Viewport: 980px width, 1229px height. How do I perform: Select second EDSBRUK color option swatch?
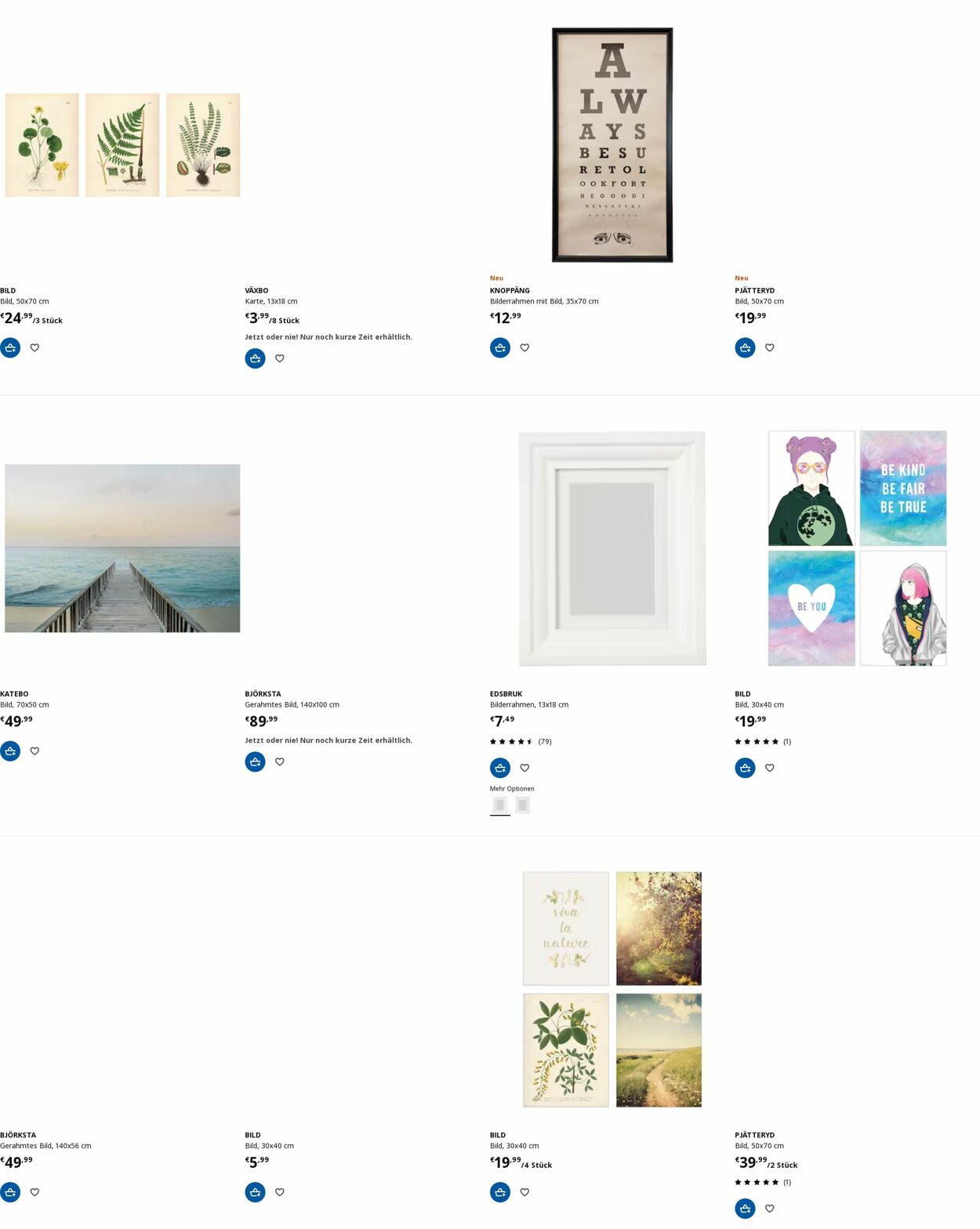[523, 805]
